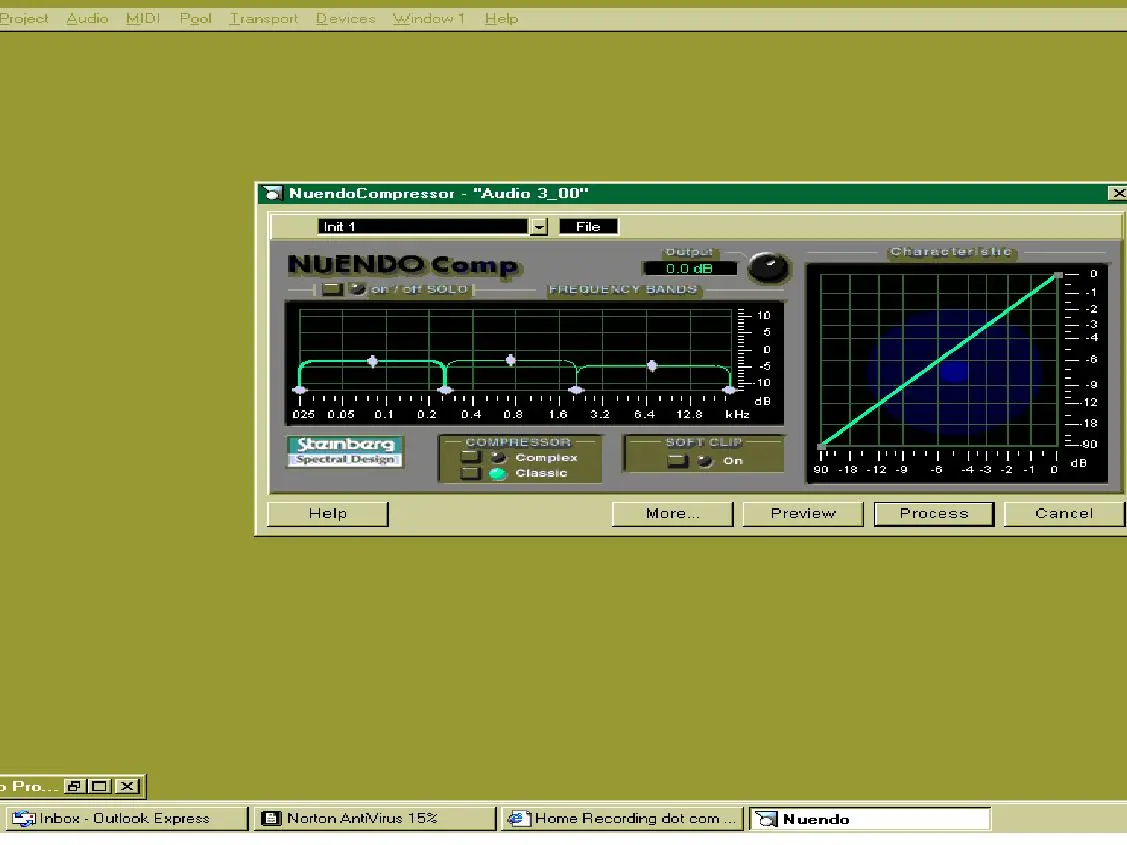Switch to Norton AntiVirus 15% taskbar button
1127x845 pixels.
click(x=374, y=818)
